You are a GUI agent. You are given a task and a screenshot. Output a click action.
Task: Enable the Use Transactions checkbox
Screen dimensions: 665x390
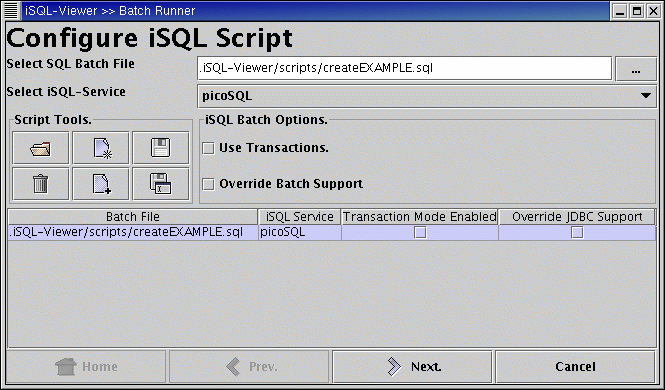[x=208, y=148]
